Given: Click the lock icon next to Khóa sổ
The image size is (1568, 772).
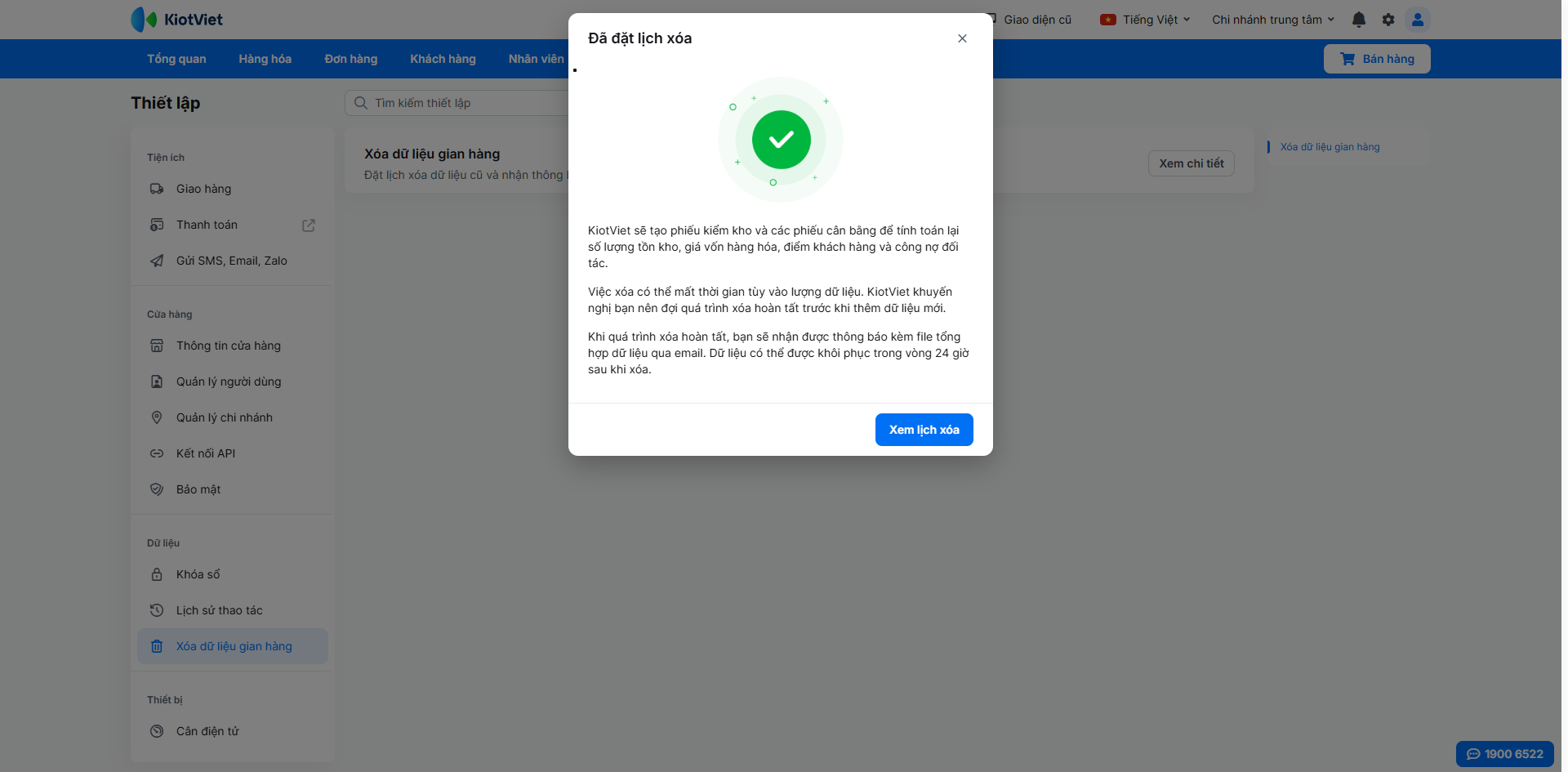Looking at the screenshot, I should [157, 574].
